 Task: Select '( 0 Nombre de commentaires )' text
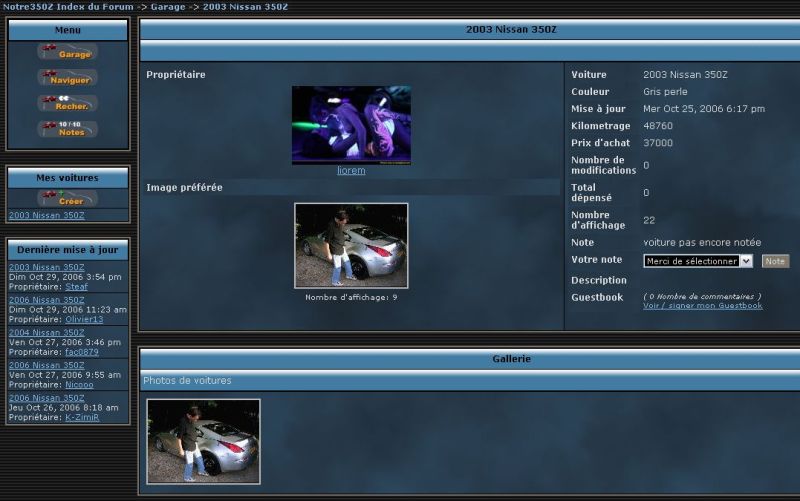point(702,296)
